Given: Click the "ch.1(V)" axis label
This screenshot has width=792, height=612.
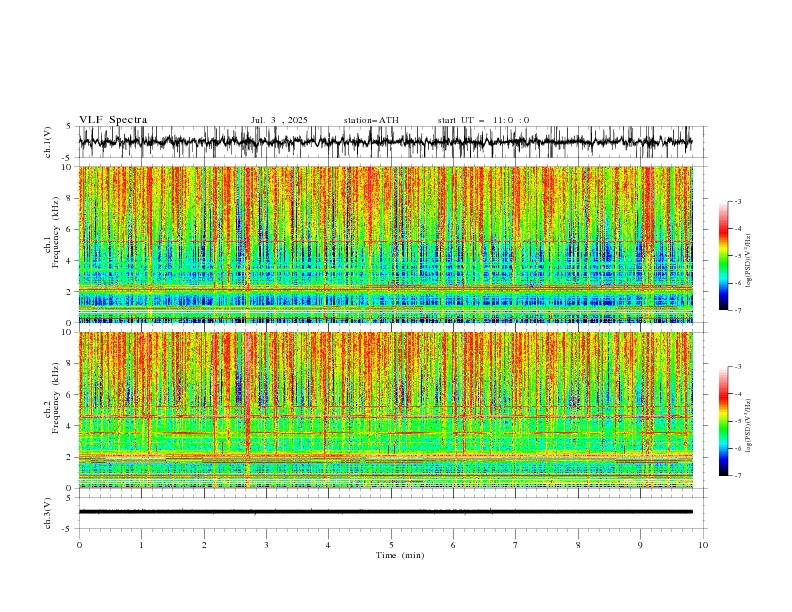Looking at the screenshot, I should 48,142.
